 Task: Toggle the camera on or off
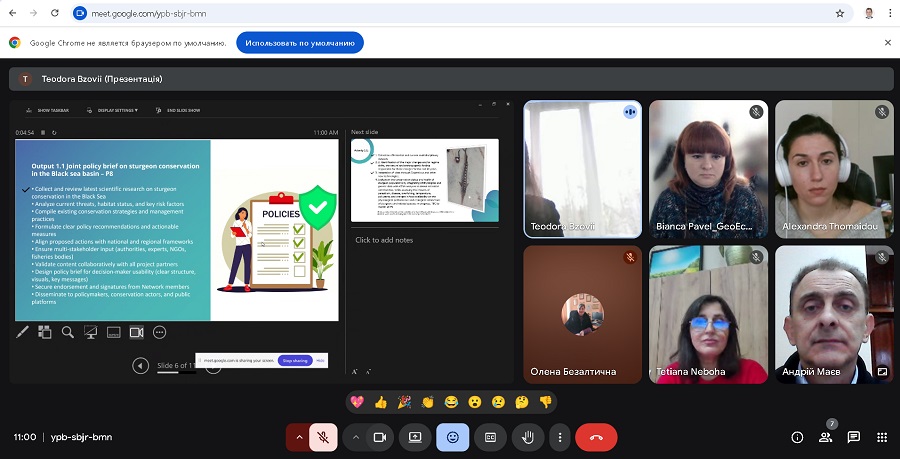[380, 437]
